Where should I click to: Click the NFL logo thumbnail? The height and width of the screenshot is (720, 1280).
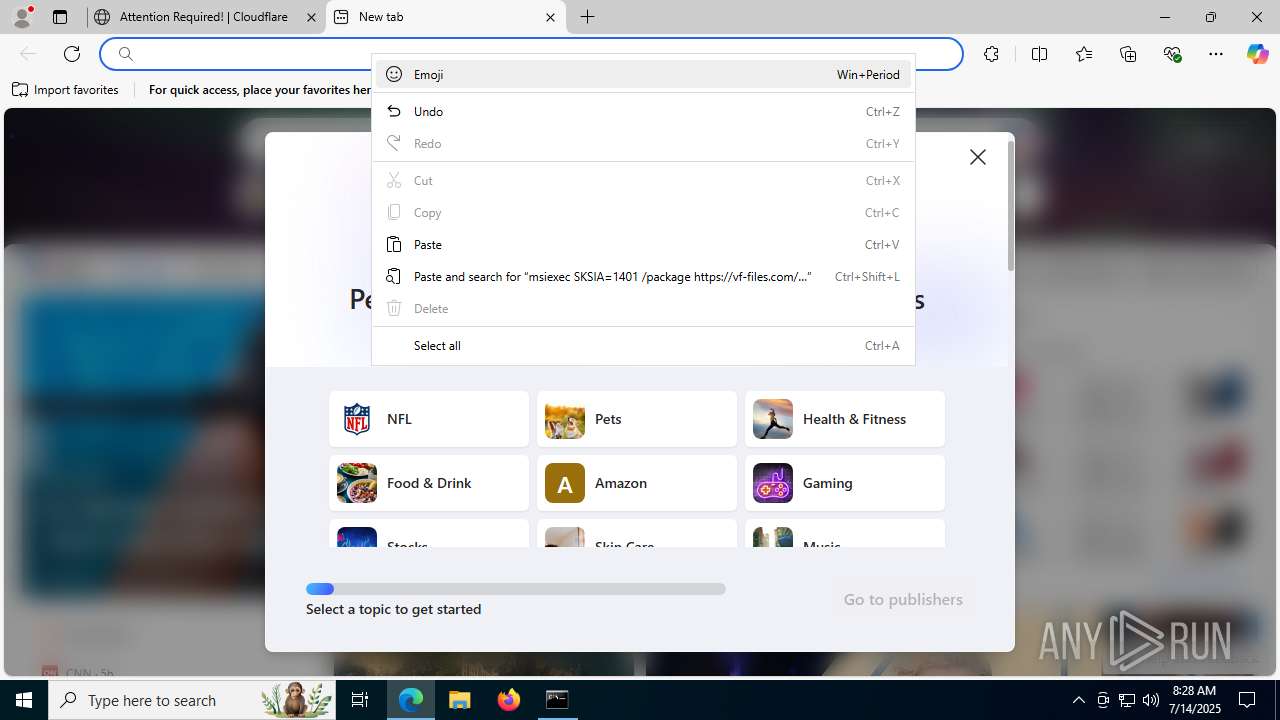[x=357, y=419]
